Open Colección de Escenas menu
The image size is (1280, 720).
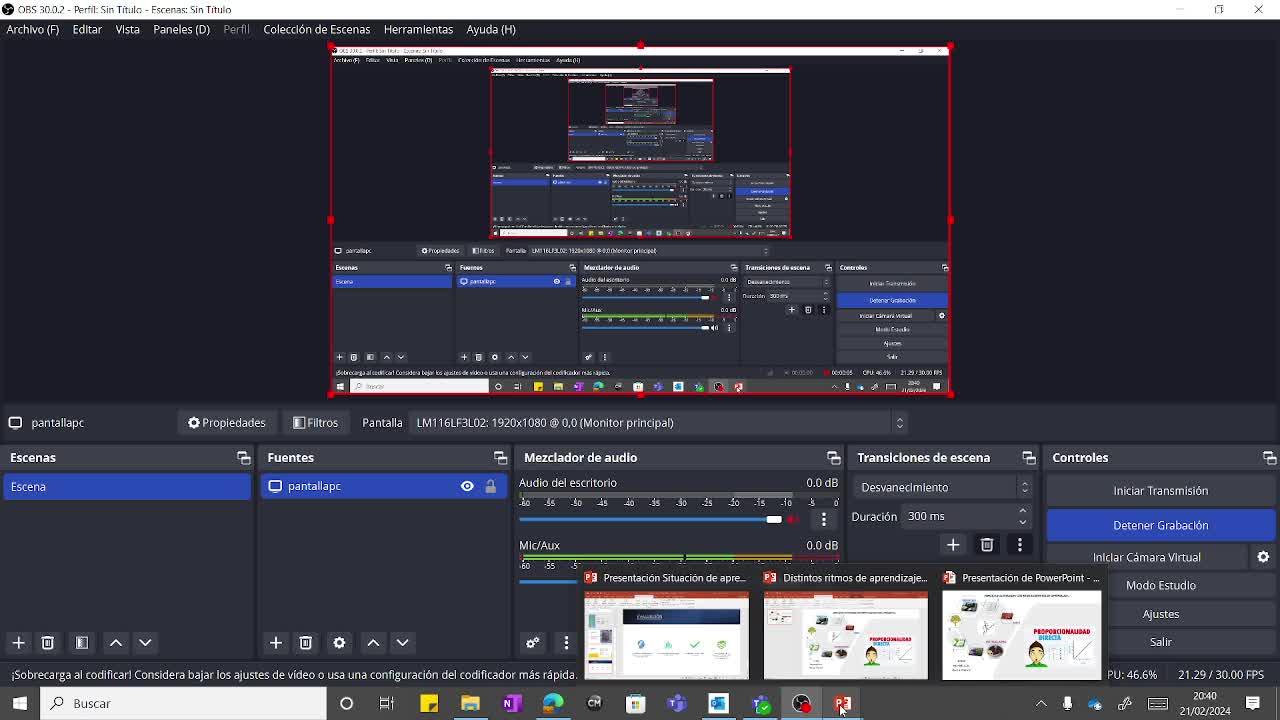coord(316,29)
